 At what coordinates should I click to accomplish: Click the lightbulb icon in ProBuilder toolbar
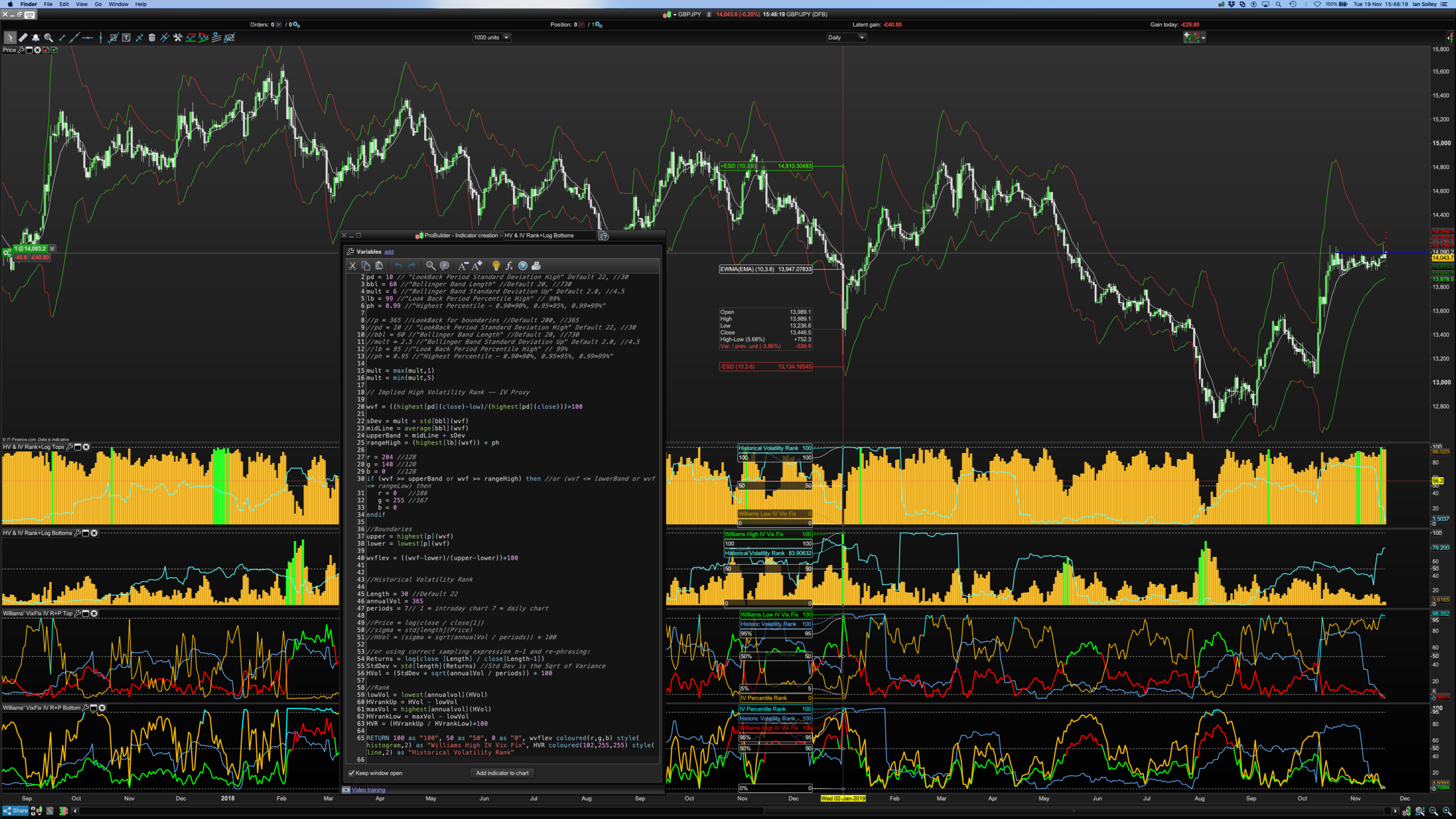[x=496, y=266]
